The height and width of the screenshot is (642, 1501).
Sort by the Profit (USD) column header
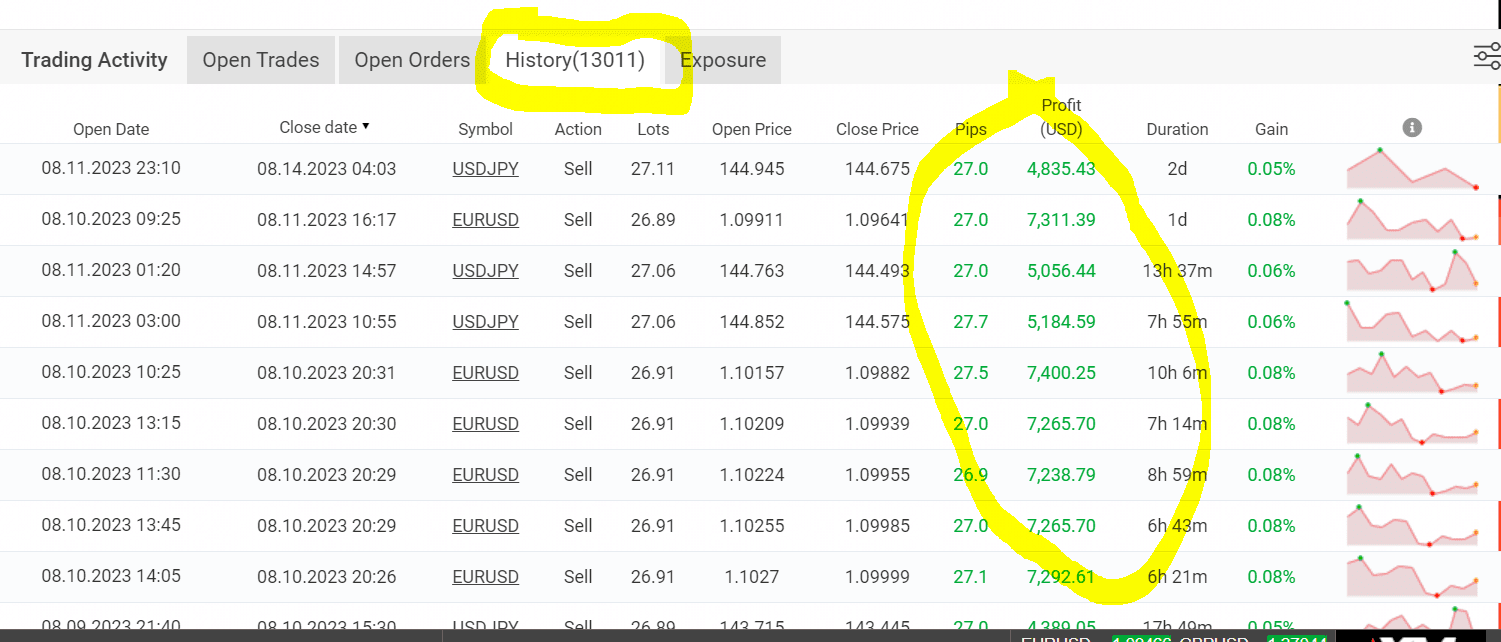pyautogui.click(x=1061, y=117)
